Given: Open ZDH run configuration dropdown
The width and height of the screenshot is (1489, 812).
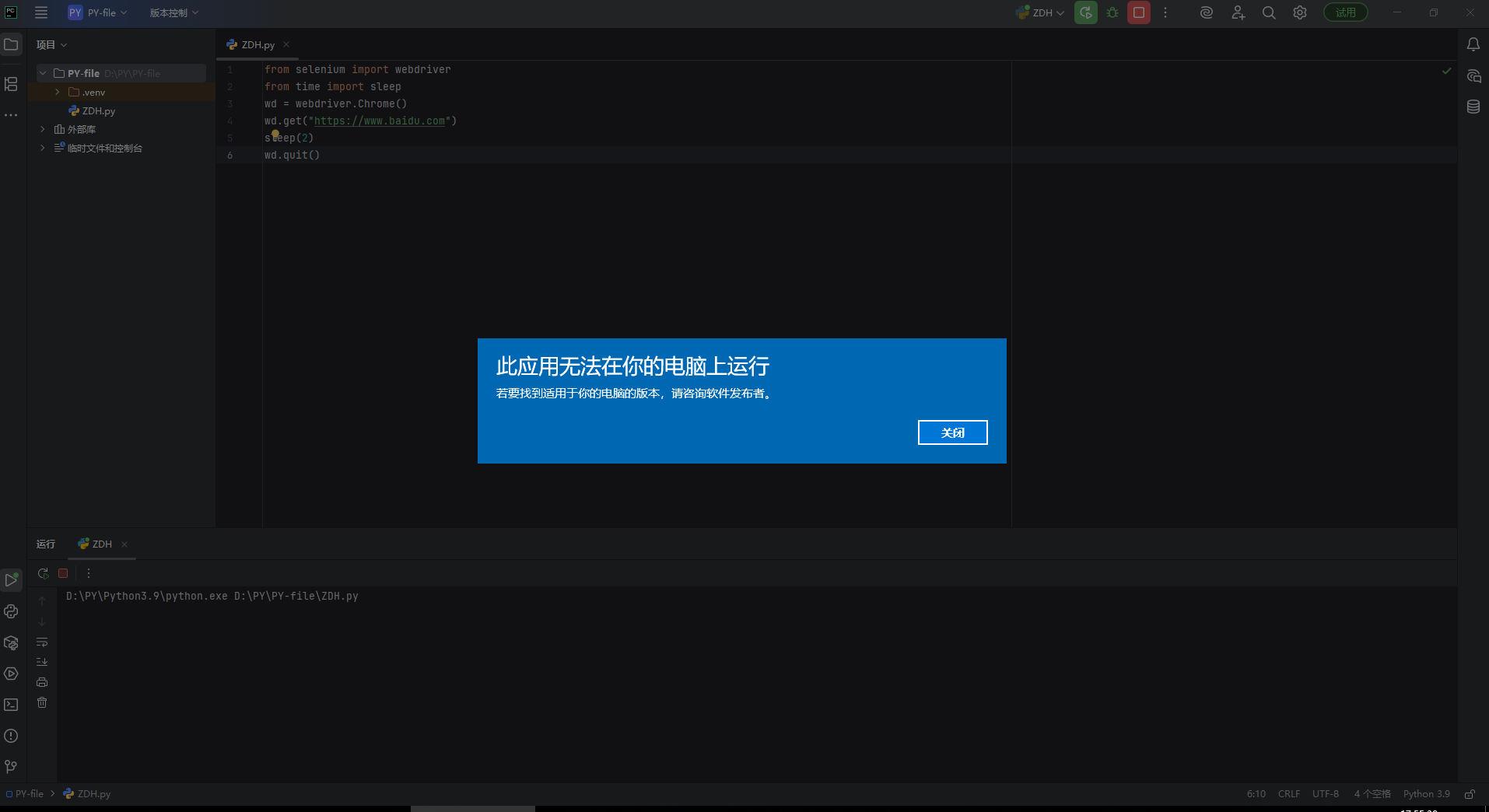Looking at the screenshot, I should coord(1040,12).
